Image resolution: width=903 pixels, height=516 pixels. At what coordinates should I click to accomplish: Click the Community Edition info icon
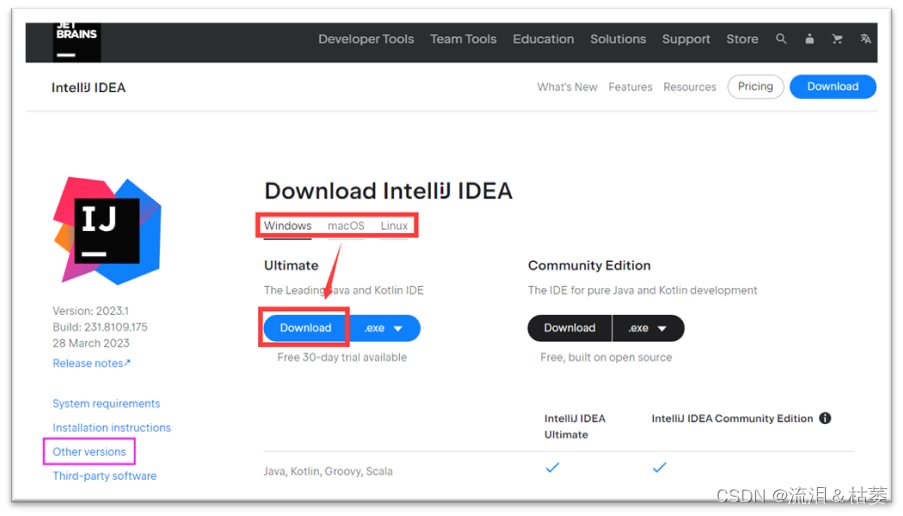825,418
